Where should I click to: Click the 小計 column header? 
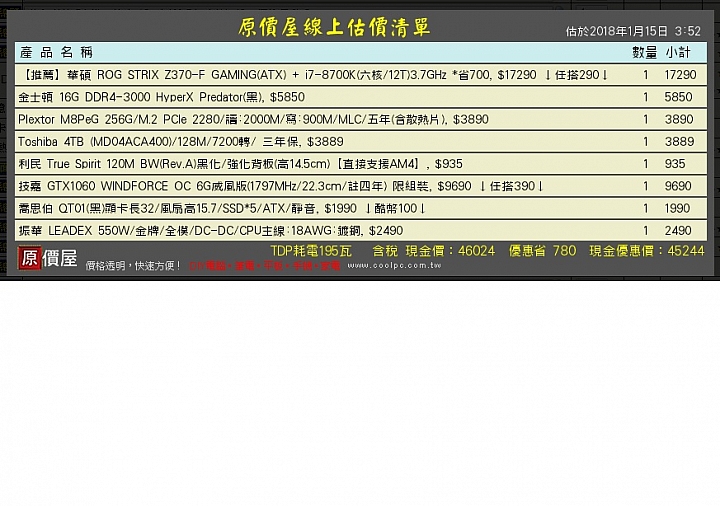pos(678,52)
